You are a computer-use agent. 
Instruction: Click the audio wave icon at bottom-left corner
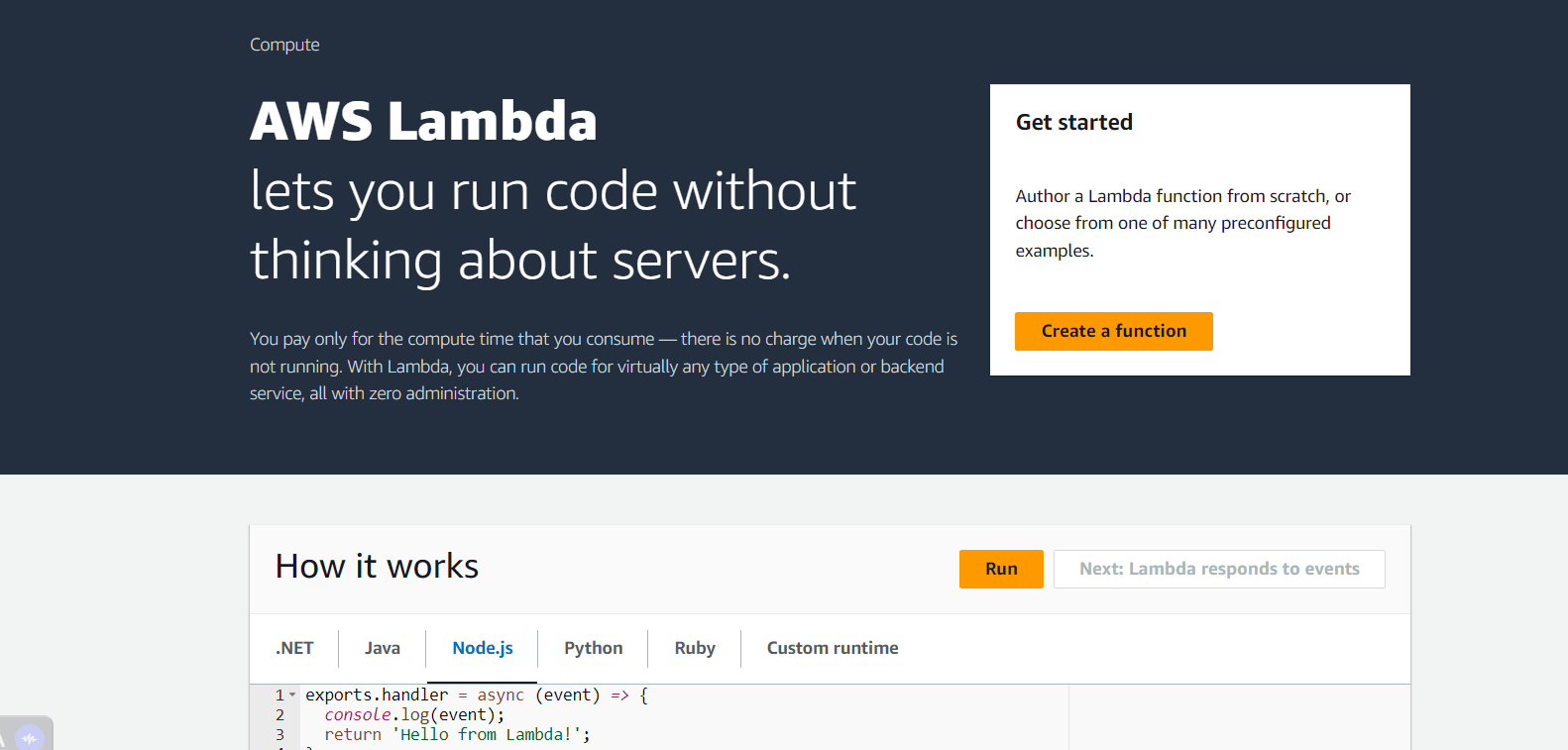[30, 737]
